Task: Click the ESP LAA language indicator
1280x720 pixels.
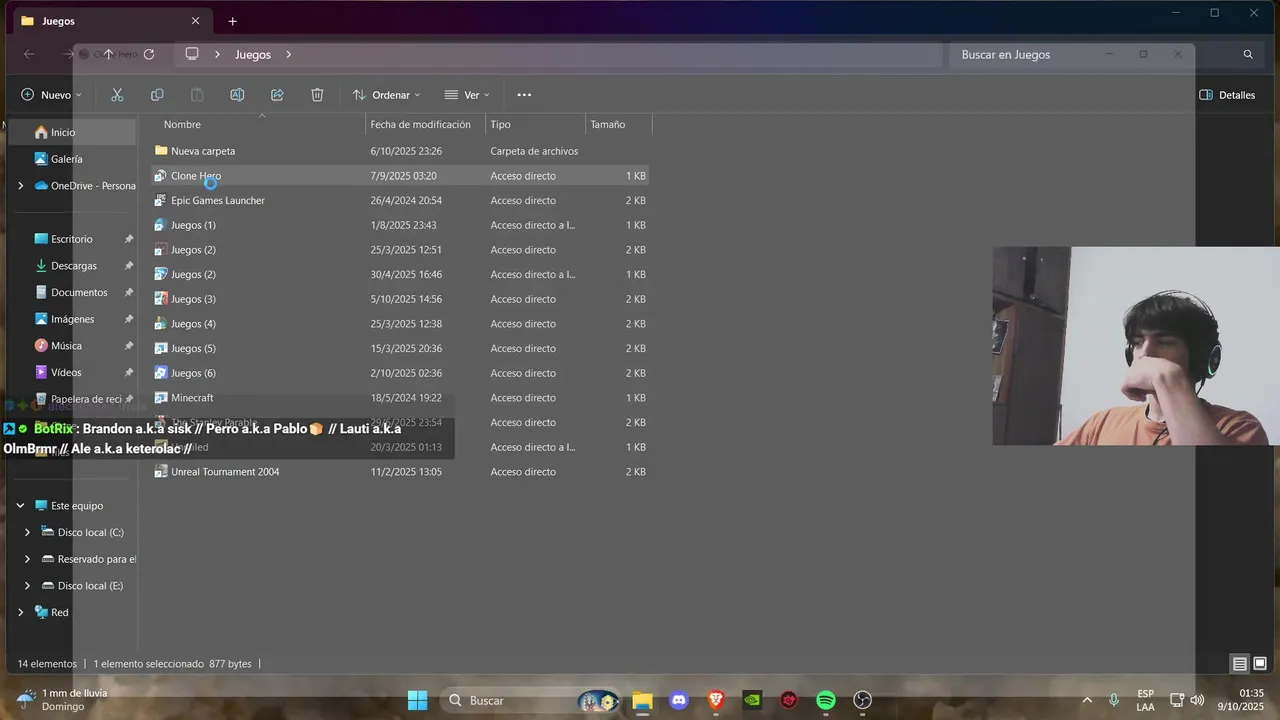Action: tap(1146, 700)
